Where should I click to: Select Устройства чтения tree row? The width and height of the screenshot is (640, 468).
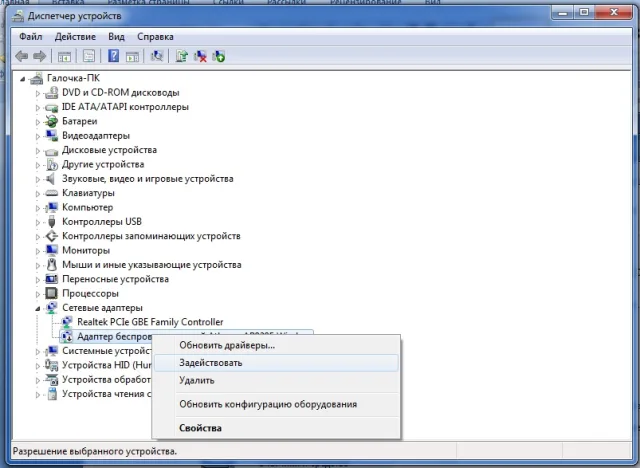click(106, 394)
